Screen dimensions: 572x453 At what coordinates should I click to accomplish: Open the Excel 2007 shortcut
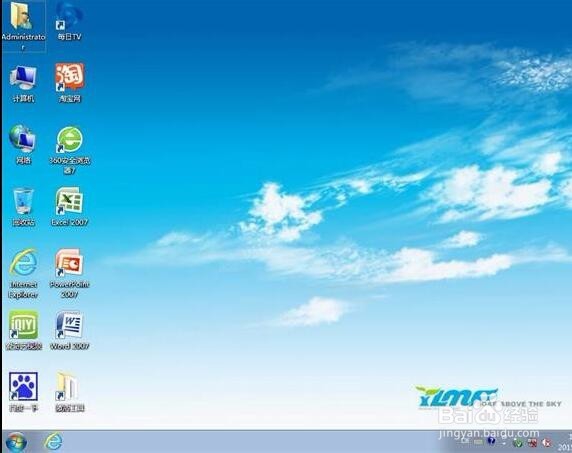pos(69,207)
